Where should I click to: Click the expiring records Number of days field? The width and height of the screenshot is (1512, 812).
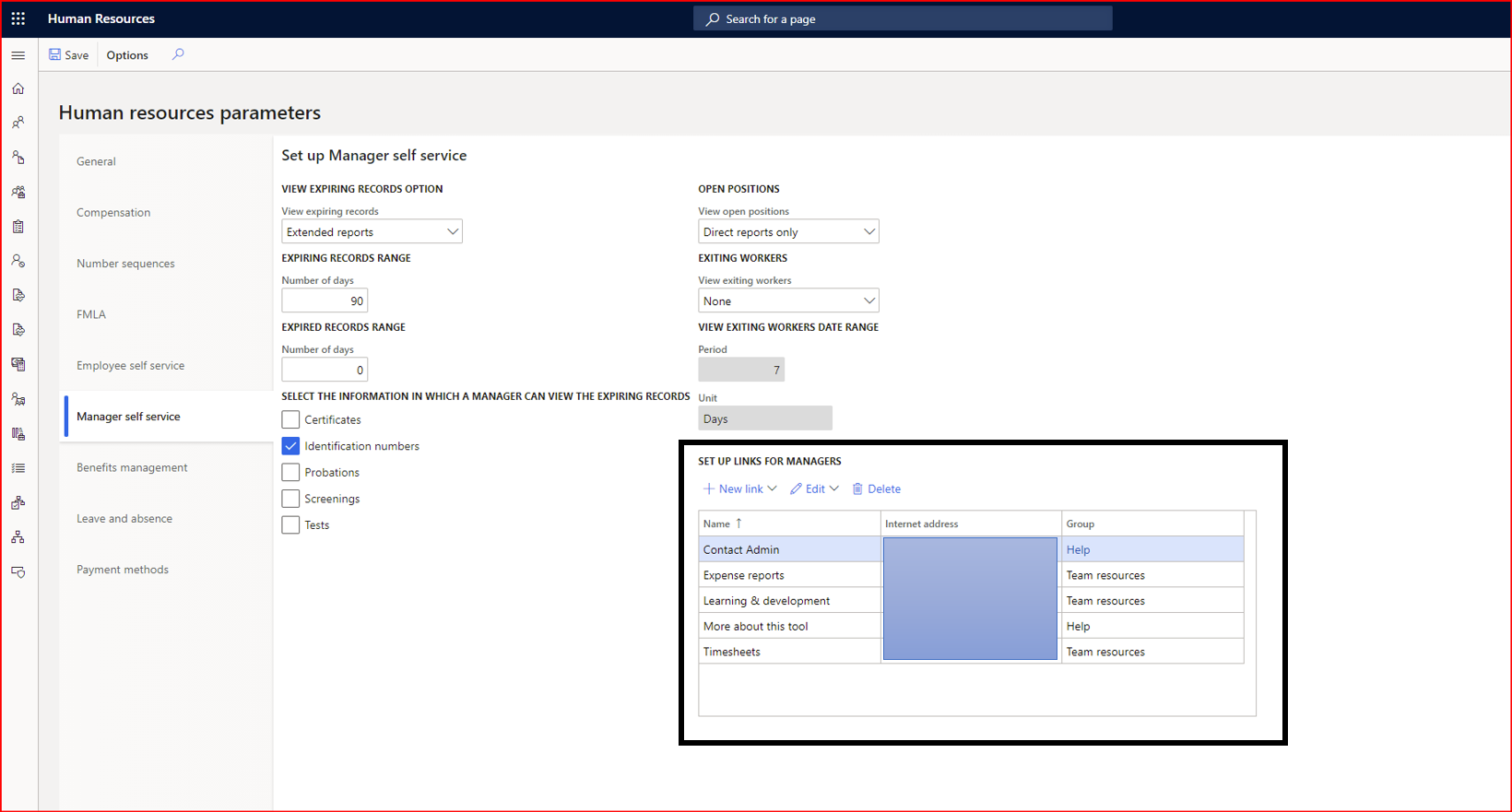click(x=325, y=301)
